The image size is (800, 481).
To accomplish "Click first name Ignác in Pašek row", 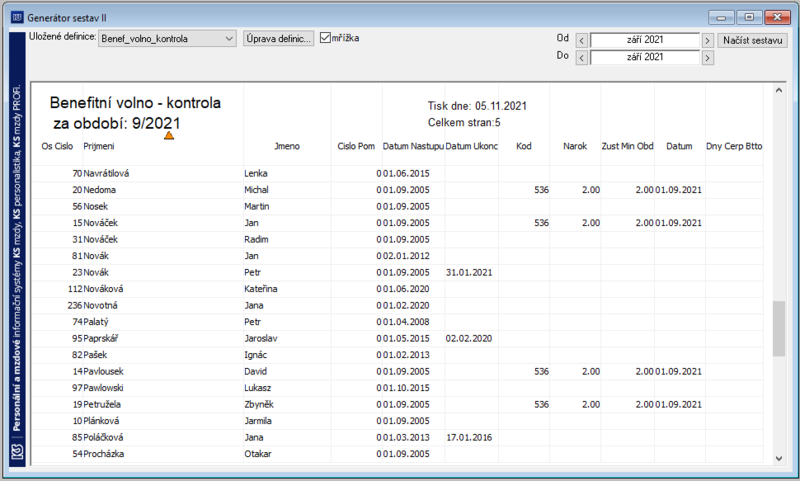I will 255,355.
